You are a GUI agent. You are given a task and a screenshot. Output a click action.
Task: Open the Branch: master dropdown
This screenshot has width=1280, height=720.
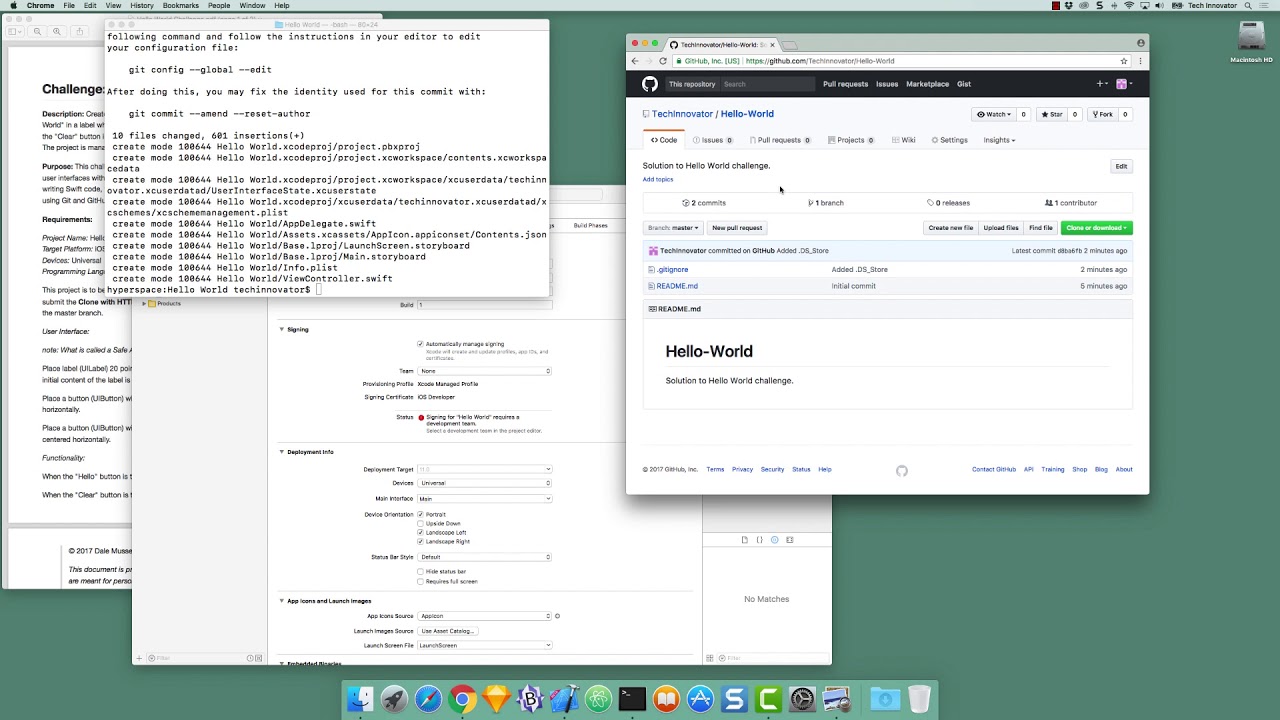(673, 228)
